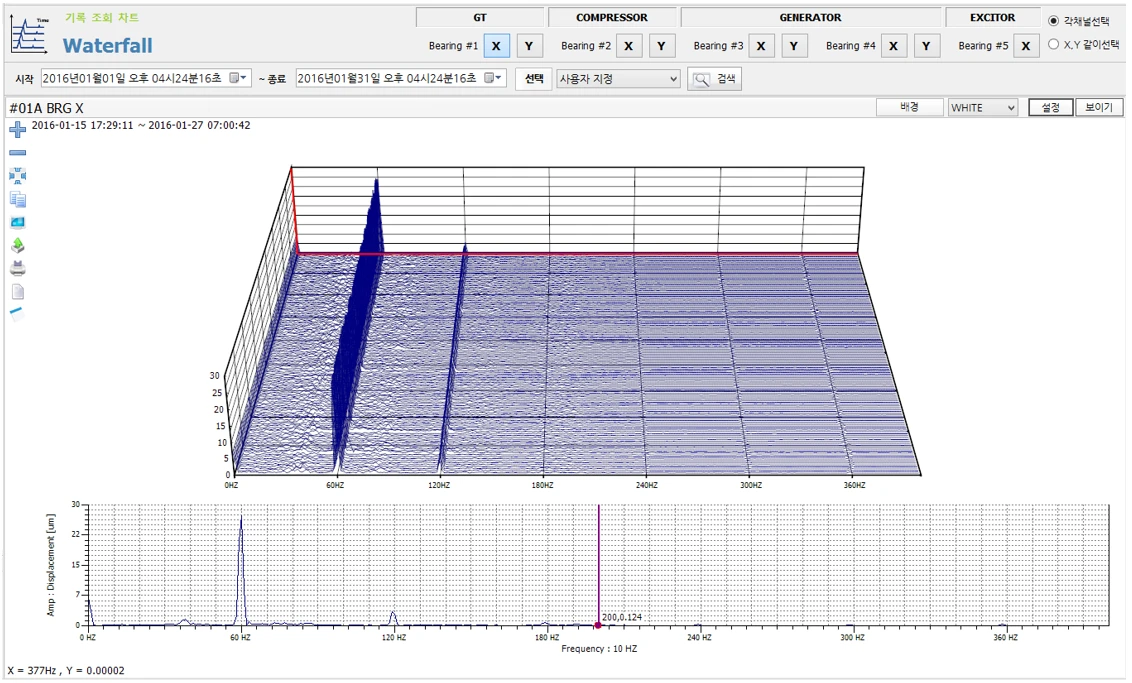Click the blank page icon

pyautogui.click(x=17, y=292)
